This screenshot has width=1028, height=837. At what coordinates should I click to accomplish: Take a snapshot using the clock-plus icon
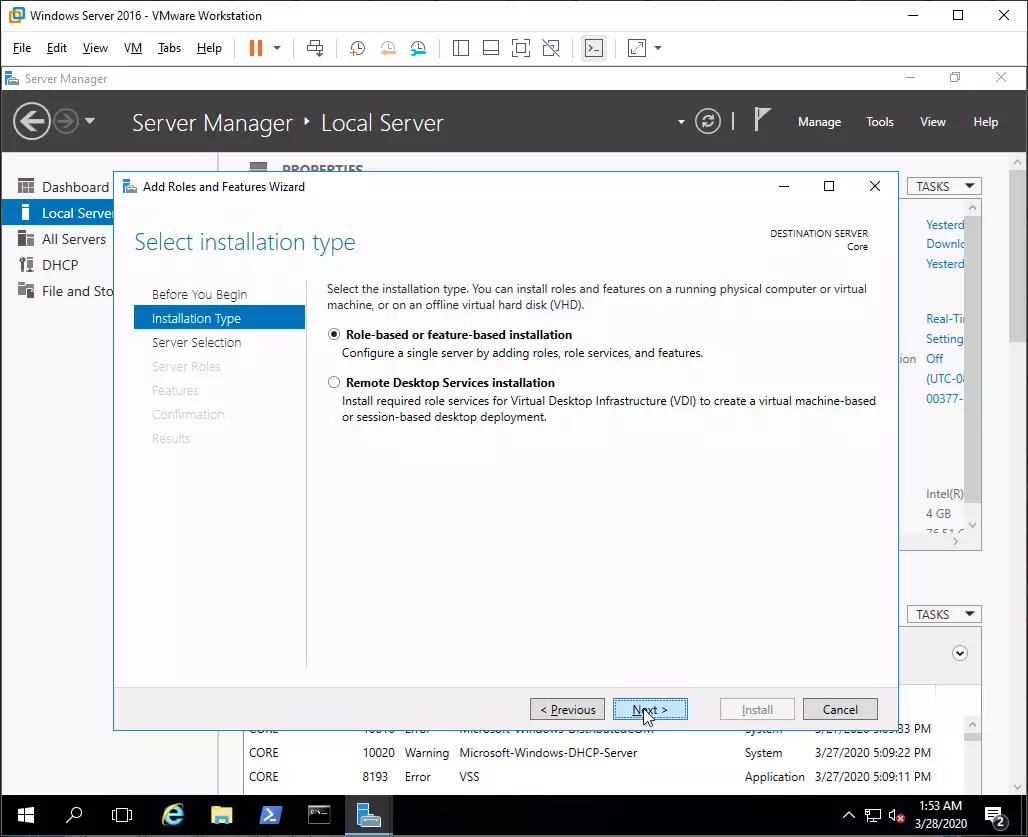click(357, 48)
